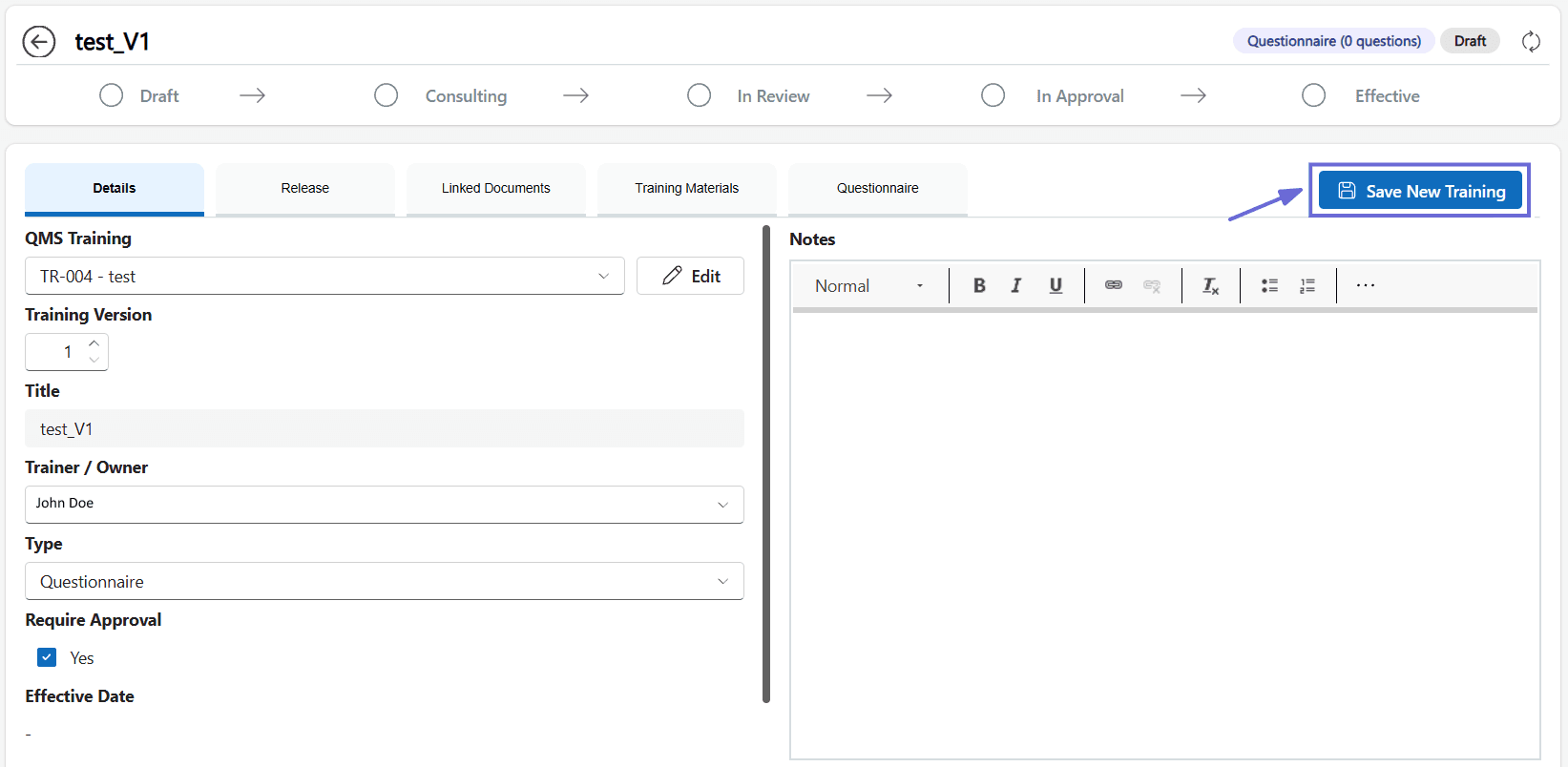Decrease the Training Version number
Viewport: 1568px width, 767px height.
pos(94,360)
